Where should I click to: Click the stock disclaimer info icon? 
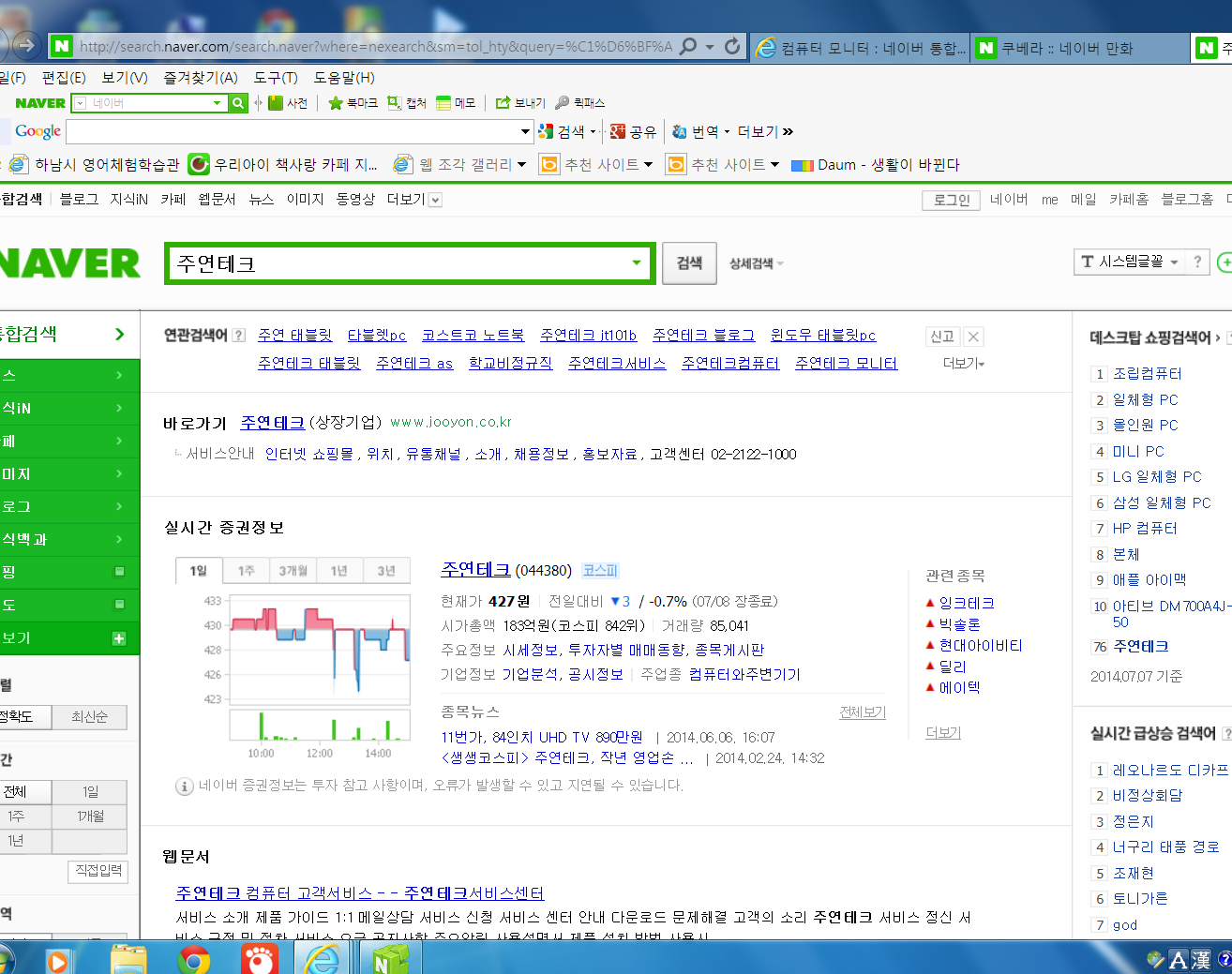tap(185, 787)
